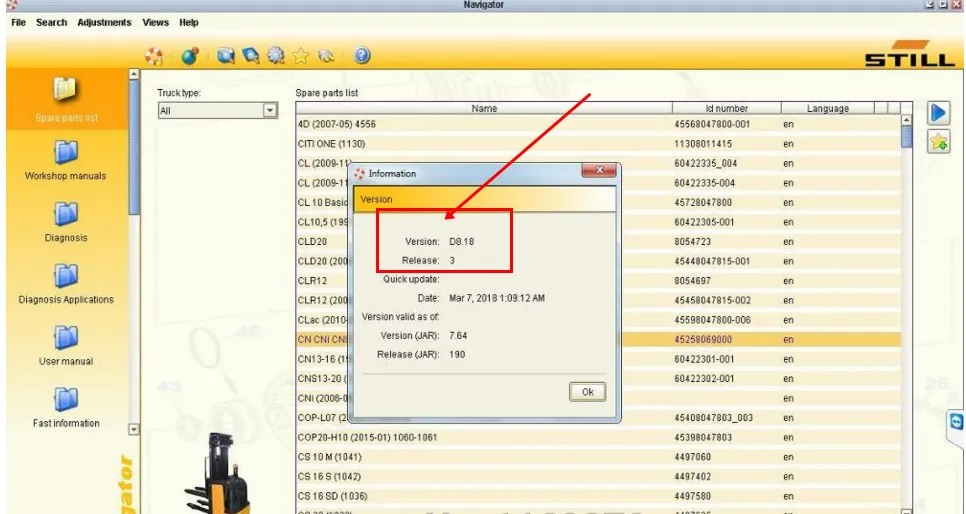Viewport: 966px width, 514px height.
Task: Close the Information dialog
Action: [x=599, y=171]
